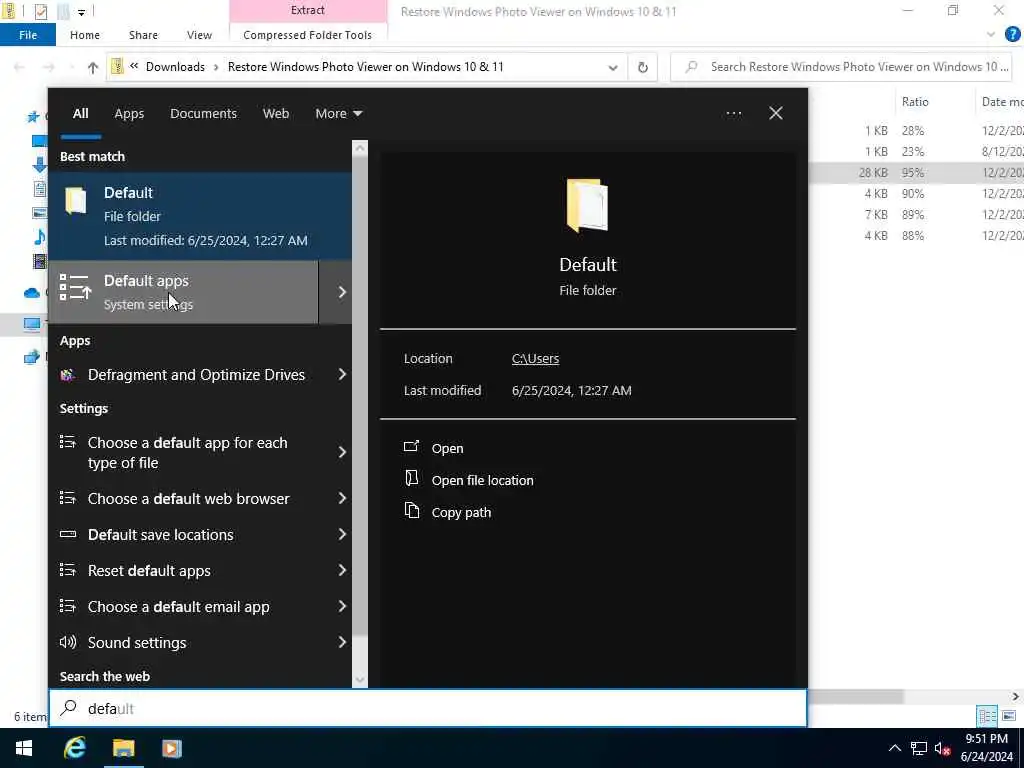Viewport: 1024px width, 768px height.
Task: Expand Choose a default email app arrow
Action: tap(342, 606)
